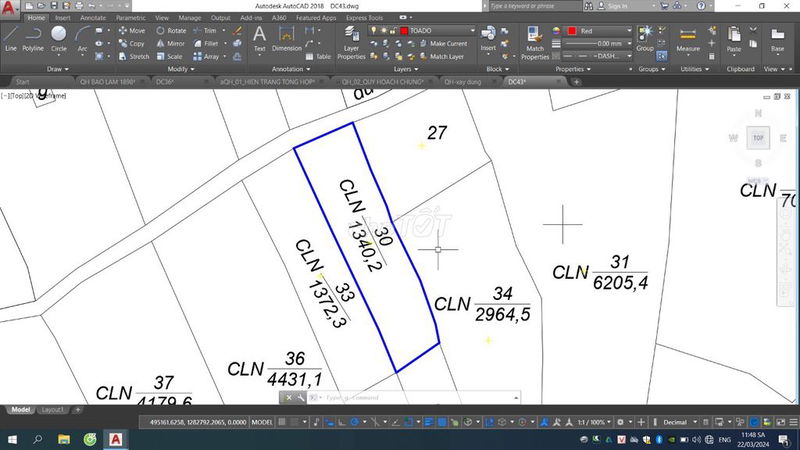Click the Match Properties icon
The image size is (800, 450).
tap(535, 40)
